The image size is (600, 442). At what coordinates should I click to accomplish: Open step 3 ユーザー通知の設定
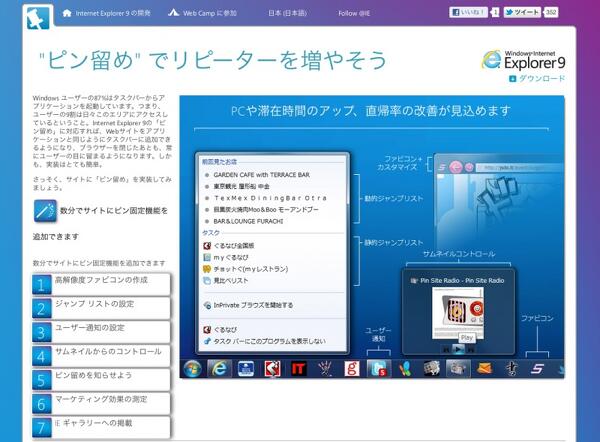[101, 332]
